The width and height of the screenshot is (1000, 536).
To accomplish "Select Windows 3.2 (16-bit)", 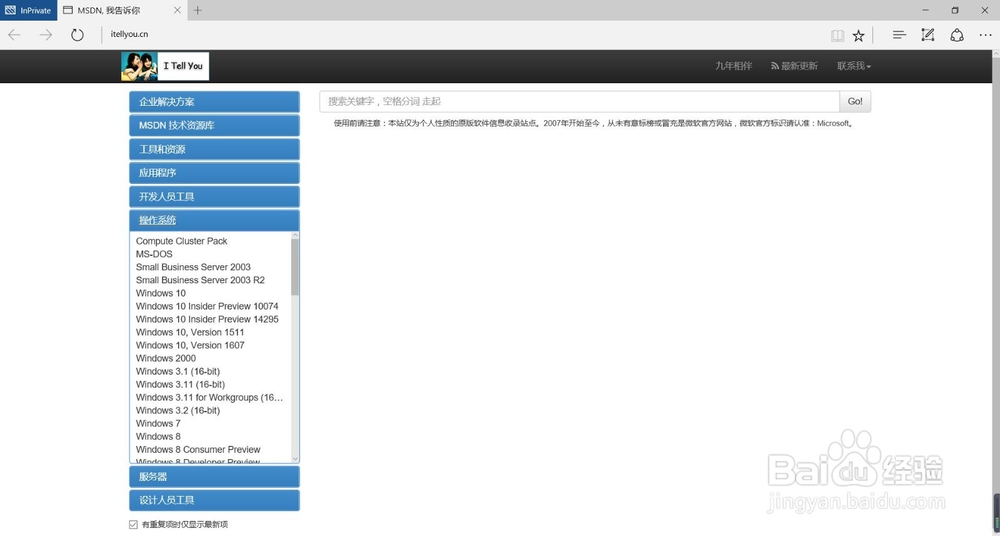I will click(x=178, y=410).
